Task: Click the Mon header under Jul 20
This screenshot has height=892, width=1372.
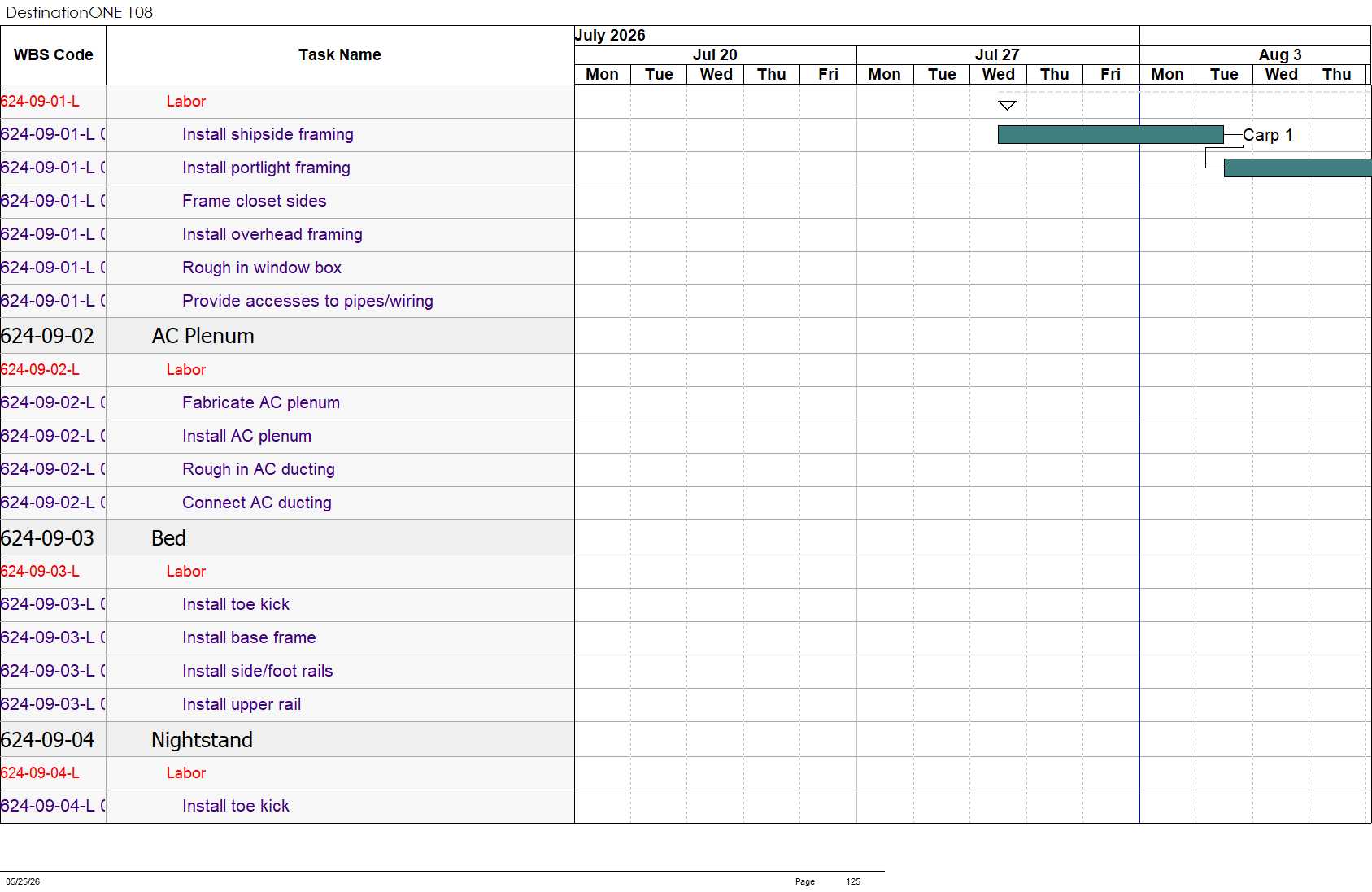Action: coord(602,74)
